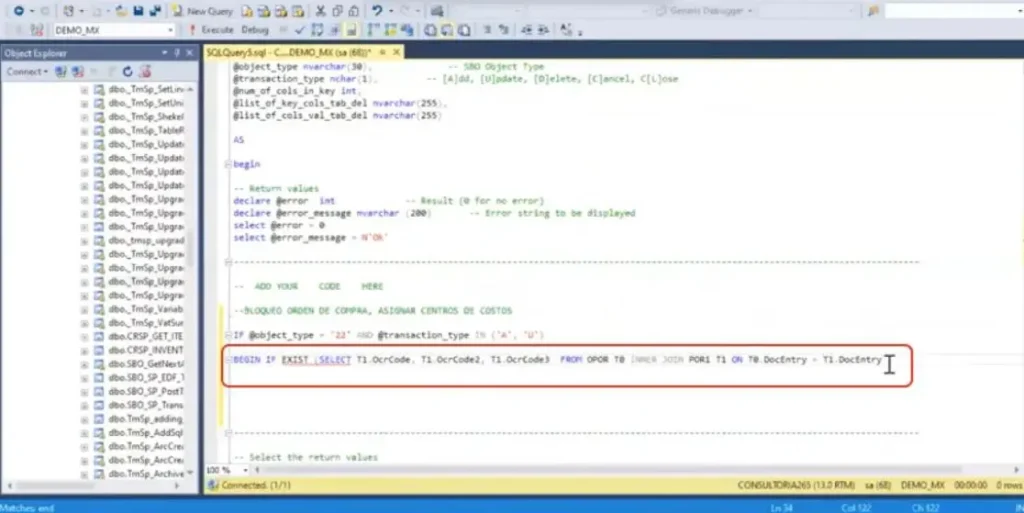
Task: Toggle the Object Explorer auto-hide pin
Action: (177, 53)
